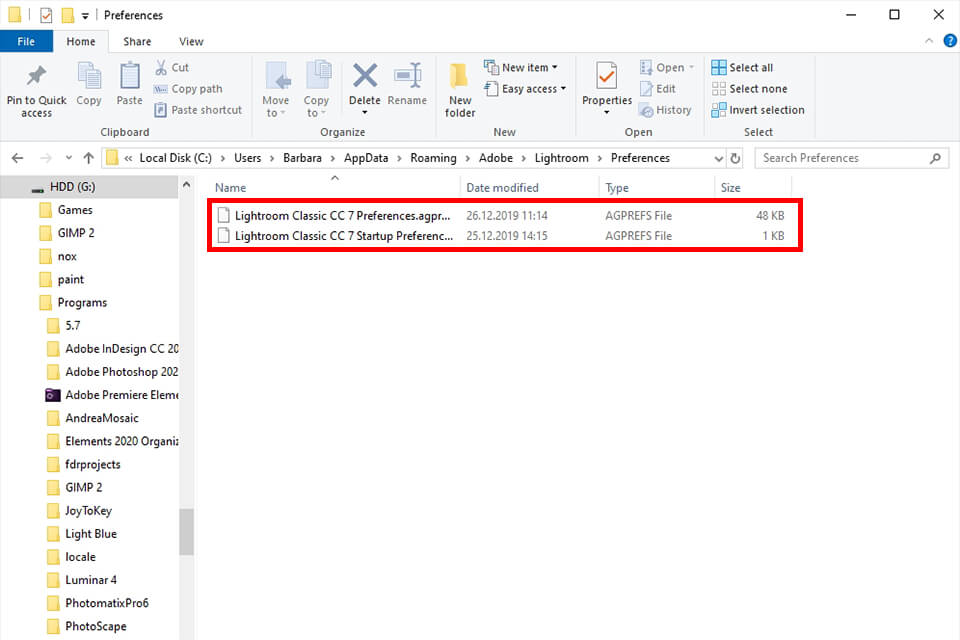Screen dimensions: 960x640
Task: Click the Pin to Quick access icon
Action: click(x=36, y=77)
